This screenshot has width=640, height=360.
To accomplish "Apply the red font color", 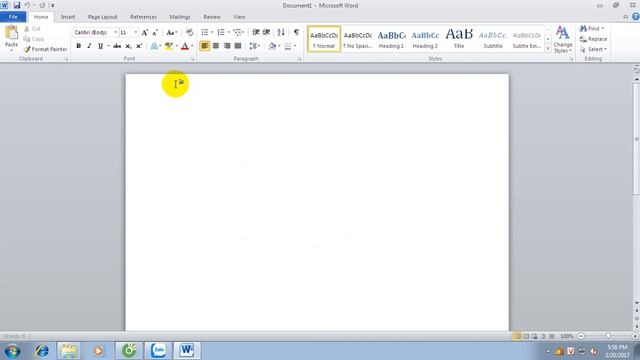I will point(185,46).
